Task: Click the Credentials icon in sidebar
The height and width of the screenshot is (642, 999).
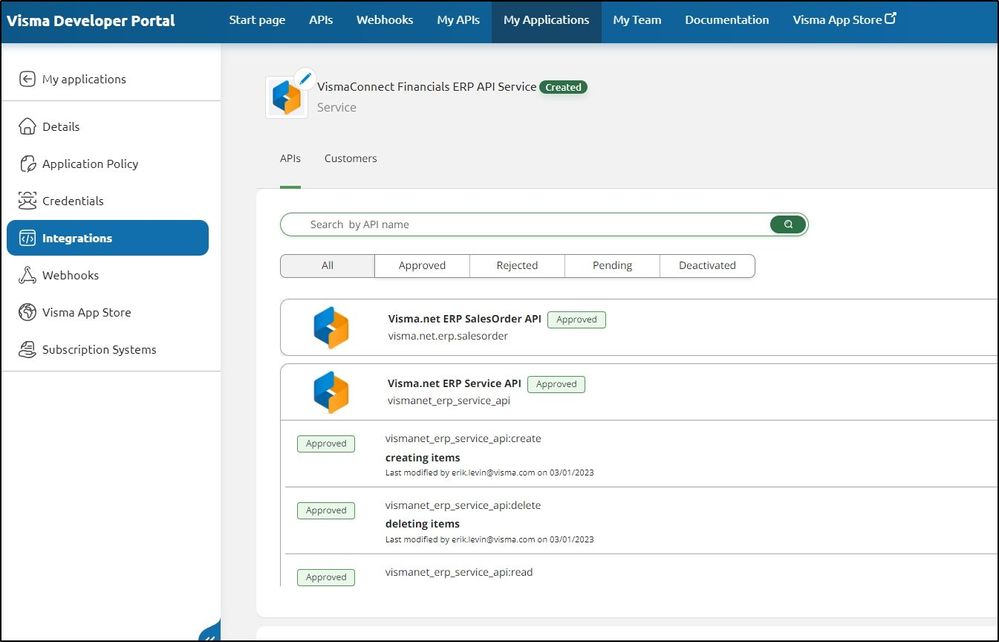Action: point(27,201)
